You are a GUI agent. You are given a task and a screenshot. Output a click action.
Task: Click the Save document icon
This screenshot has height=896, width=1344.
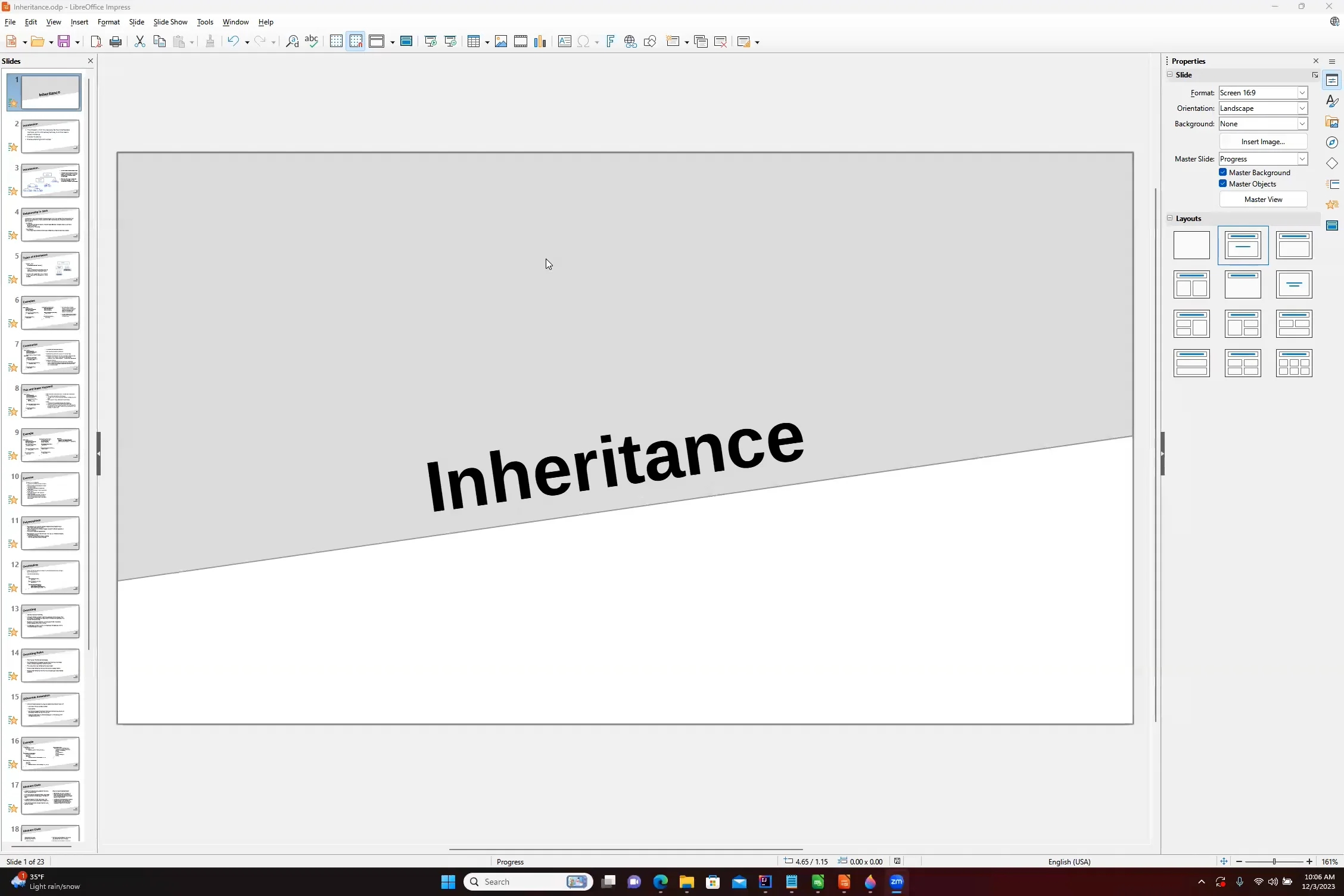pyautogui.click(x=64, y=41)
